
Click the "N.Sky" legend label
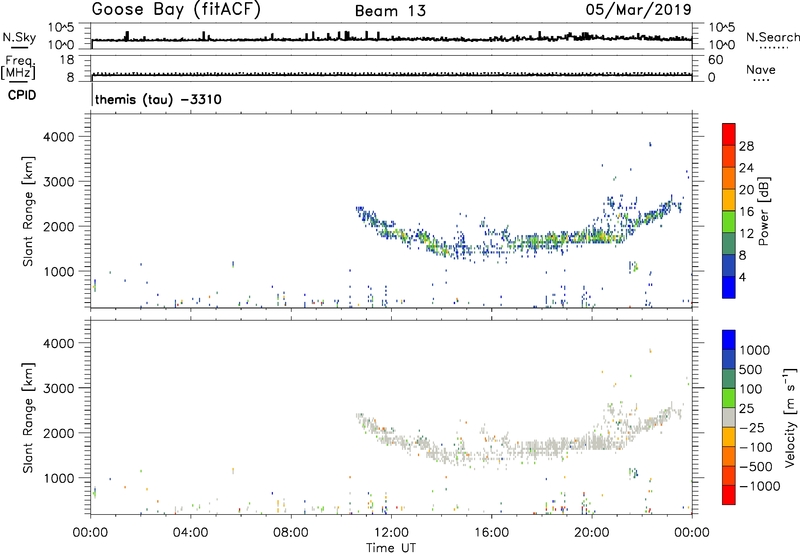tap(19, 37)
